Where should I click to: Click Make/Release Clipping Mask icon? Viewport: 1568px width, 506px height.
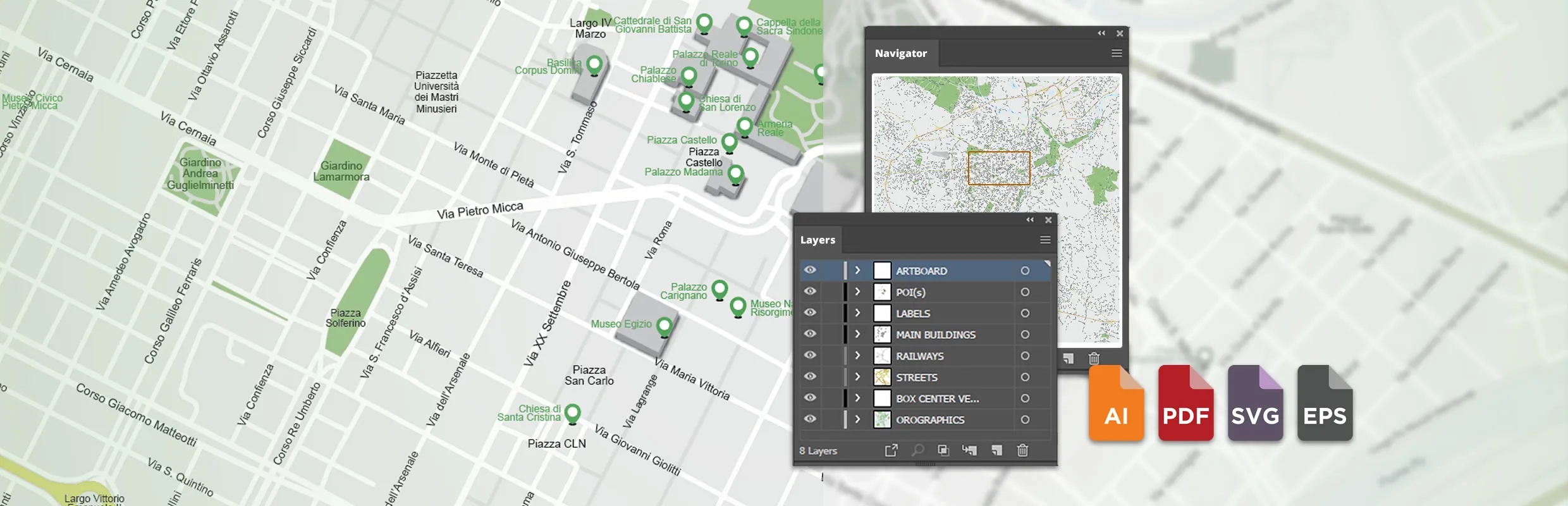pos(943,450)
